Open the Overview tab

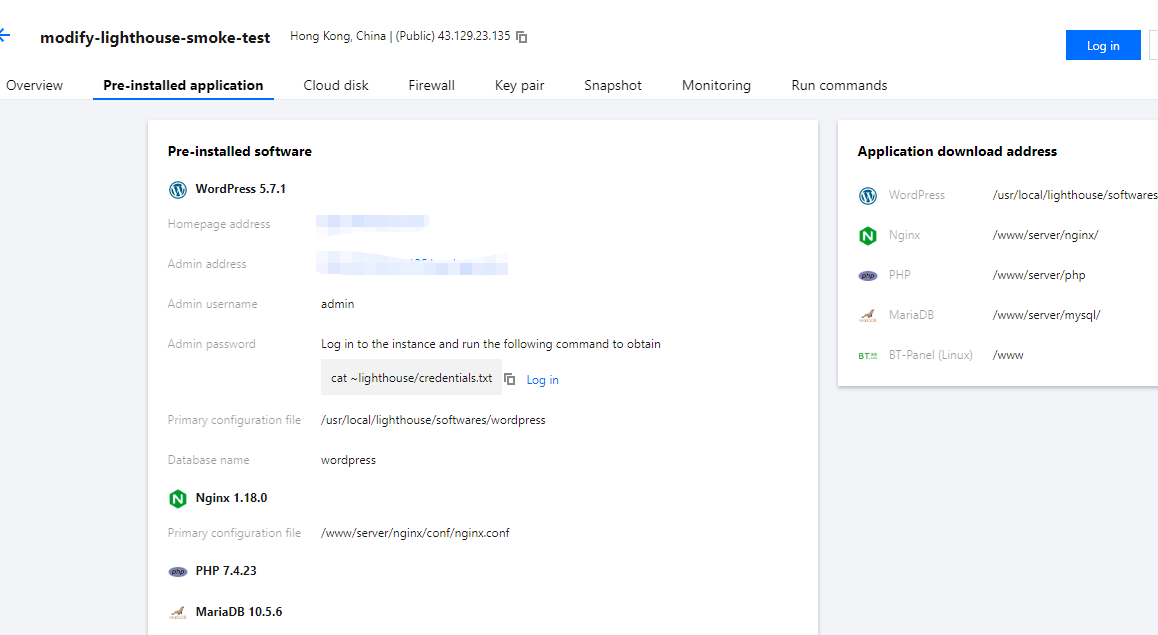(34, 85)
